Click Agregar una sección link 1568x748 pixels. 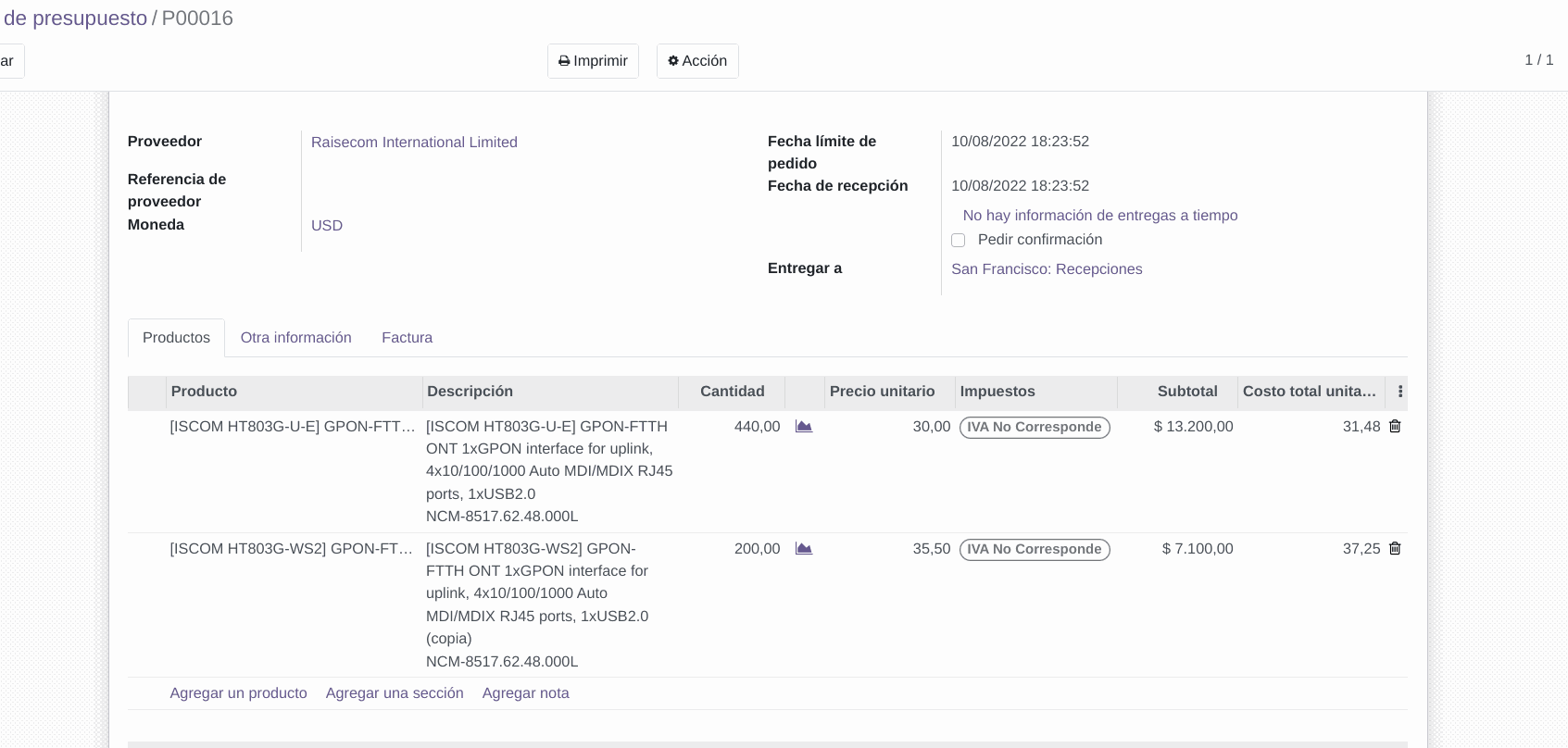point(395,693)
